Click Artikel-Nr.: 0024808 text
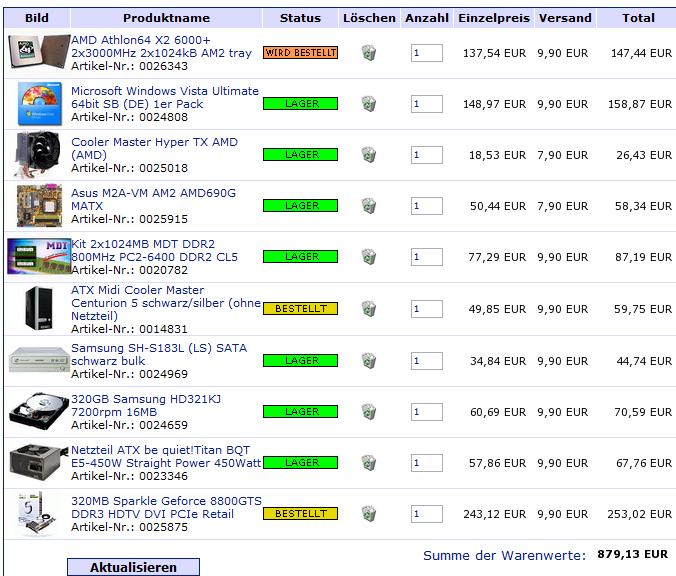Image resolution: width=676 pixels, height=576 pixels. click(129, 117)
